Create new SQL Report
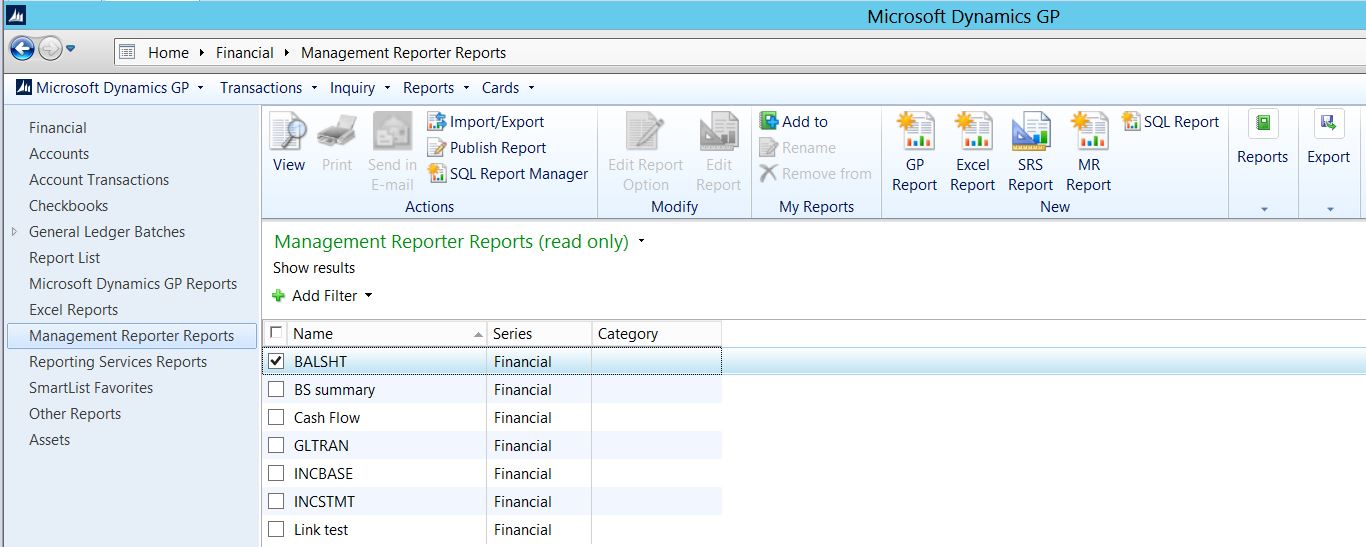The height and width of the screenshot is (547, 1366). [x=1171, y=121]
